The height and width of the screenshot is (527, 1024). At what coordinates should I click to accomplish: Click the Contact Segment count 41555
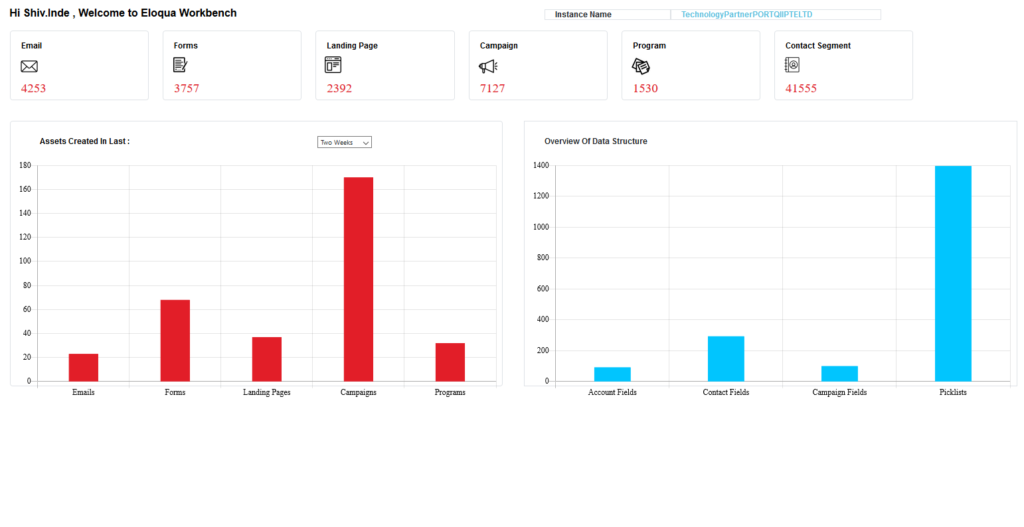coord(801,88)
